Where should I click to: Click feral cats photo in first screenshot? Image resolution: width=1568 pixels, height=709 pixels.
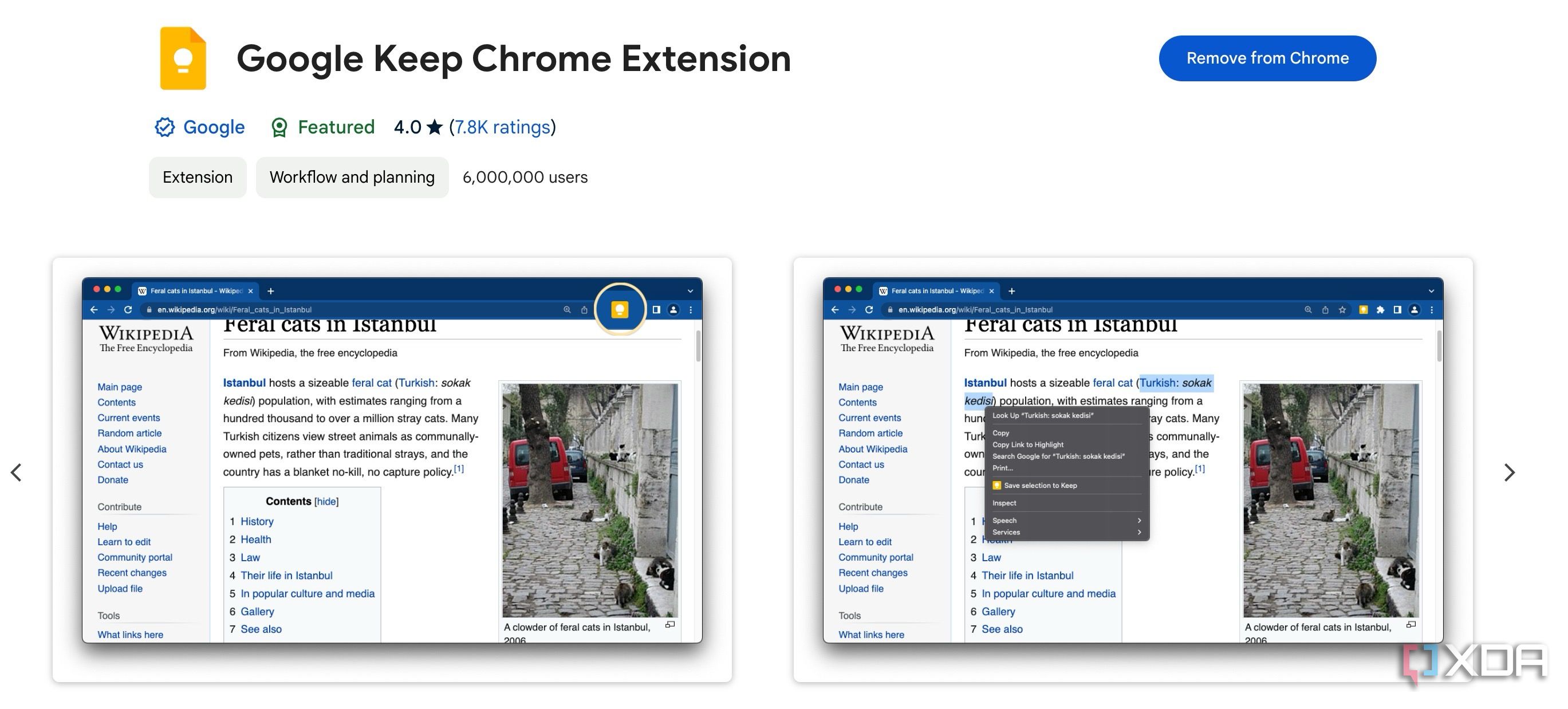[x=590, y=501]
